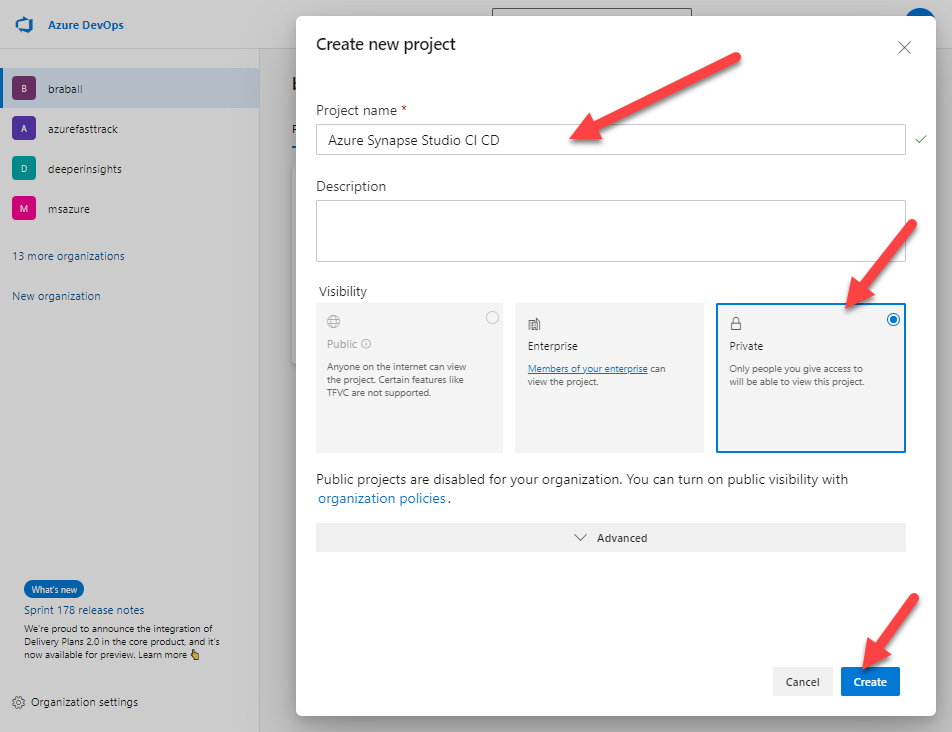Expand the Advanced section
The image size is (952, 732).
(610, 538)
